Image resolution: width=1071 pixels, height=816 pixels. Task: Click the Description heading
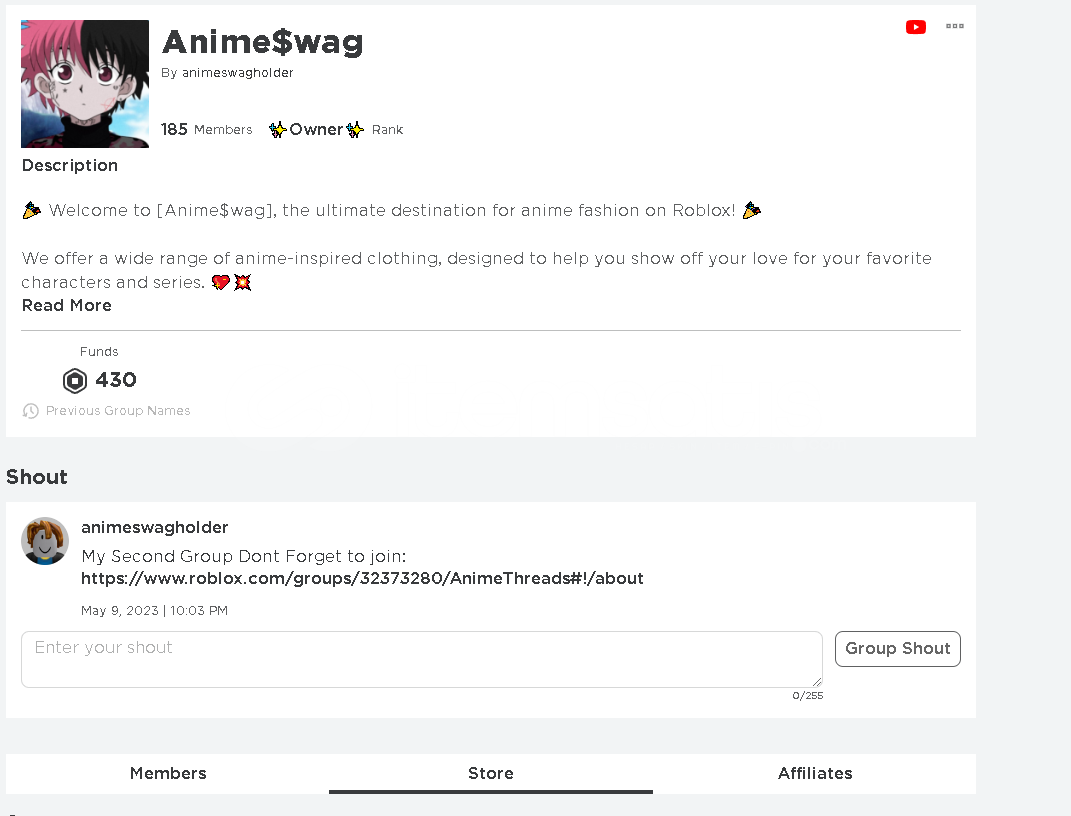coord(70,165)
